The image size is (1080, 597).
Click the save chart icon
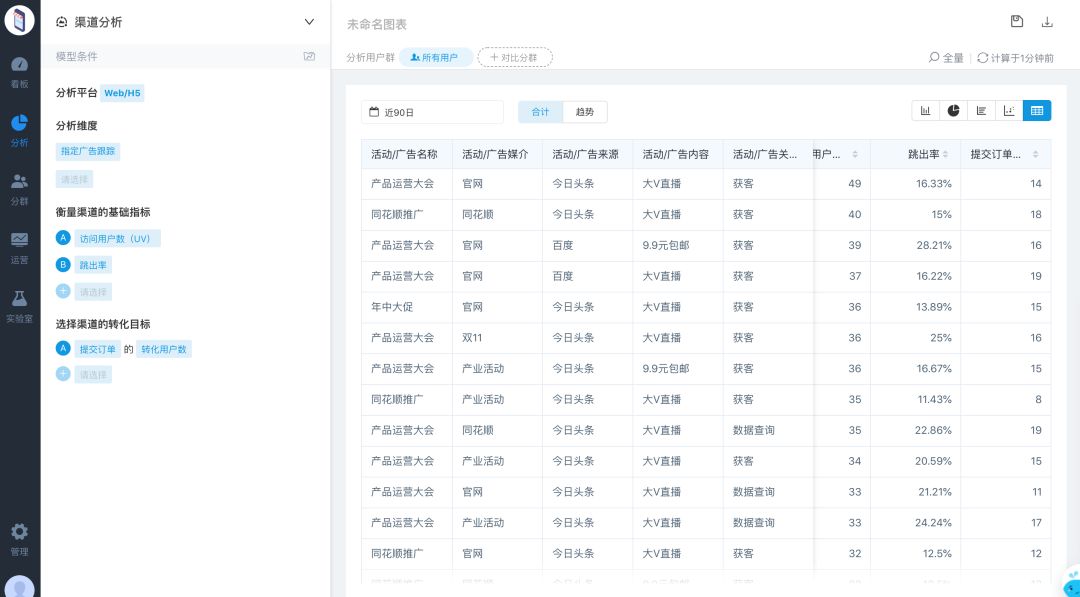[x=1017, y=22]
